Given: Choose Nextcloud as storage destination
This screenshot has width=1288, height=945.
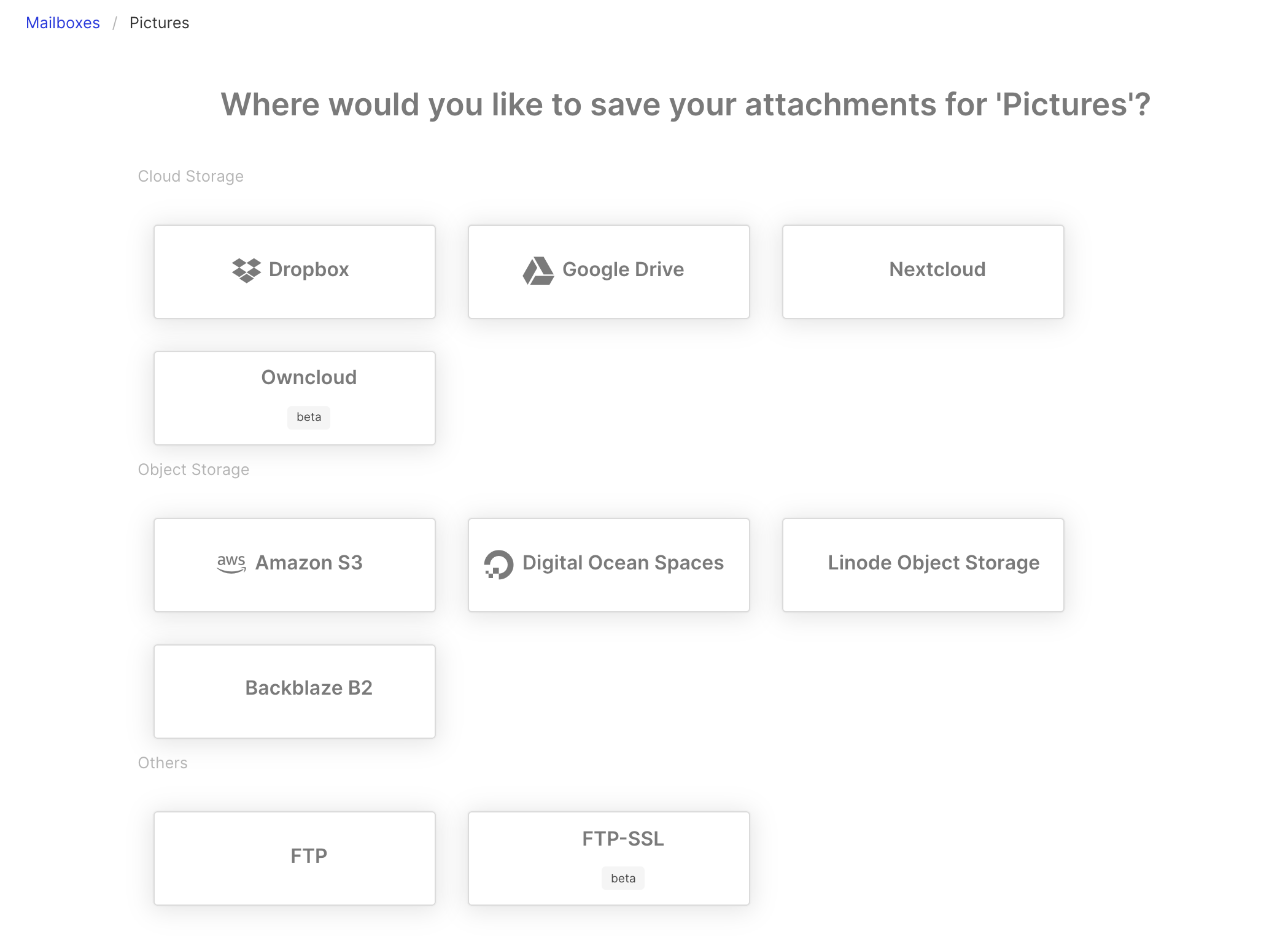Looking at the screenshot, I should 923,272.
